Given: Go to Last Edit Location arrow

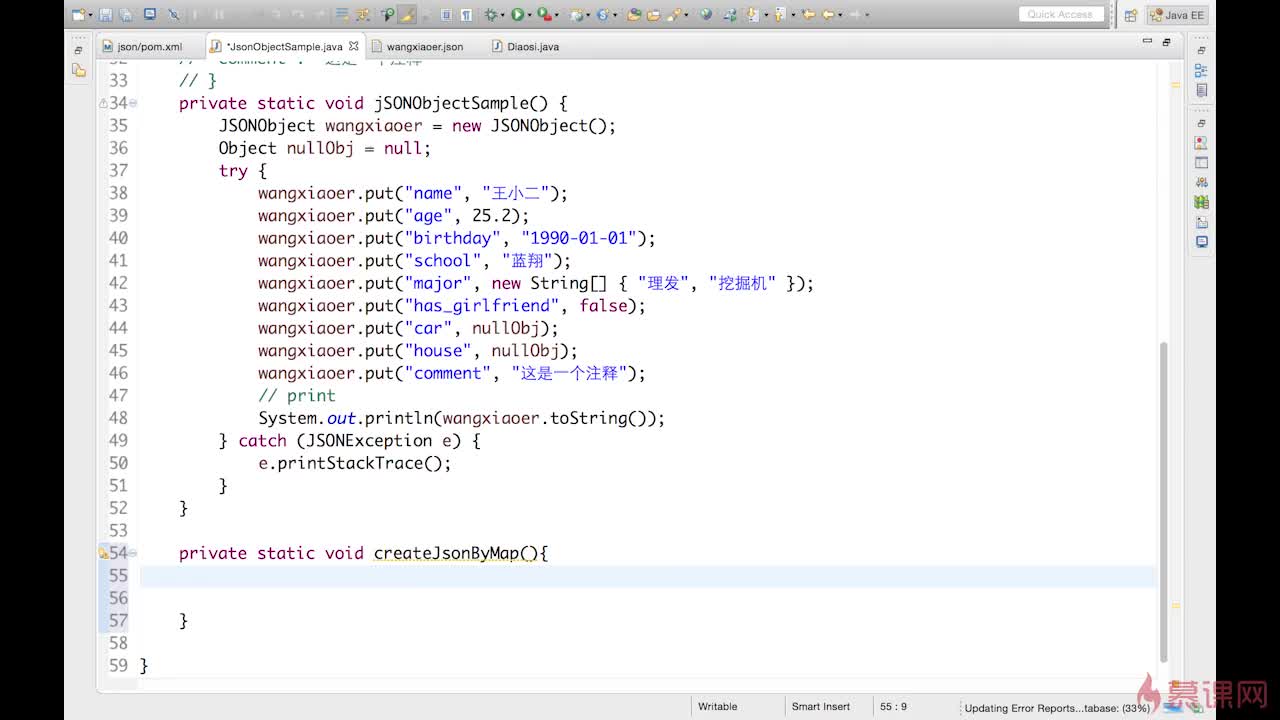Looking at the screenshot, I should 807,15.
